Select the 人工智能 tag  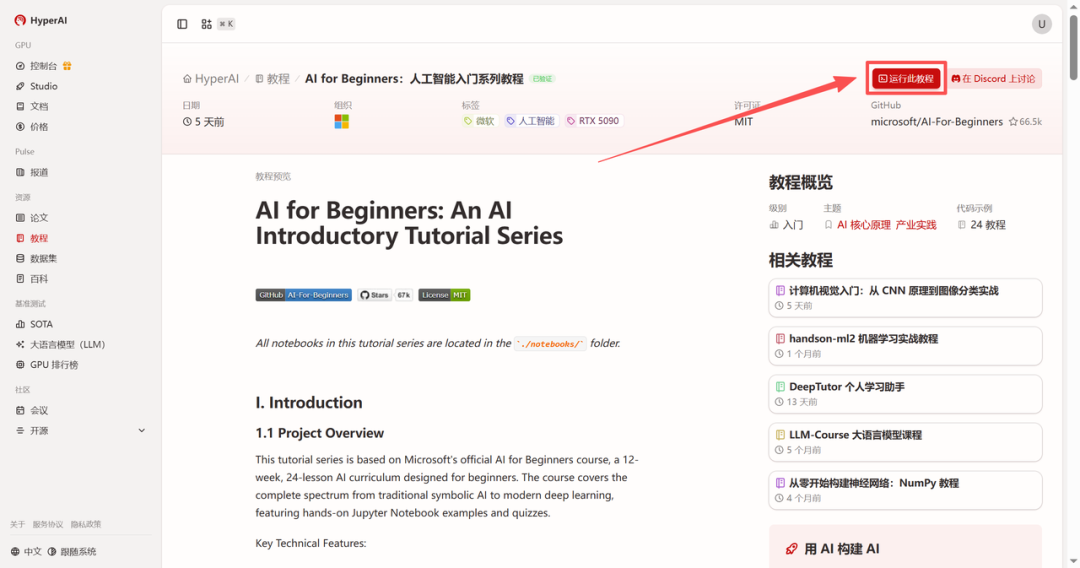530,121
